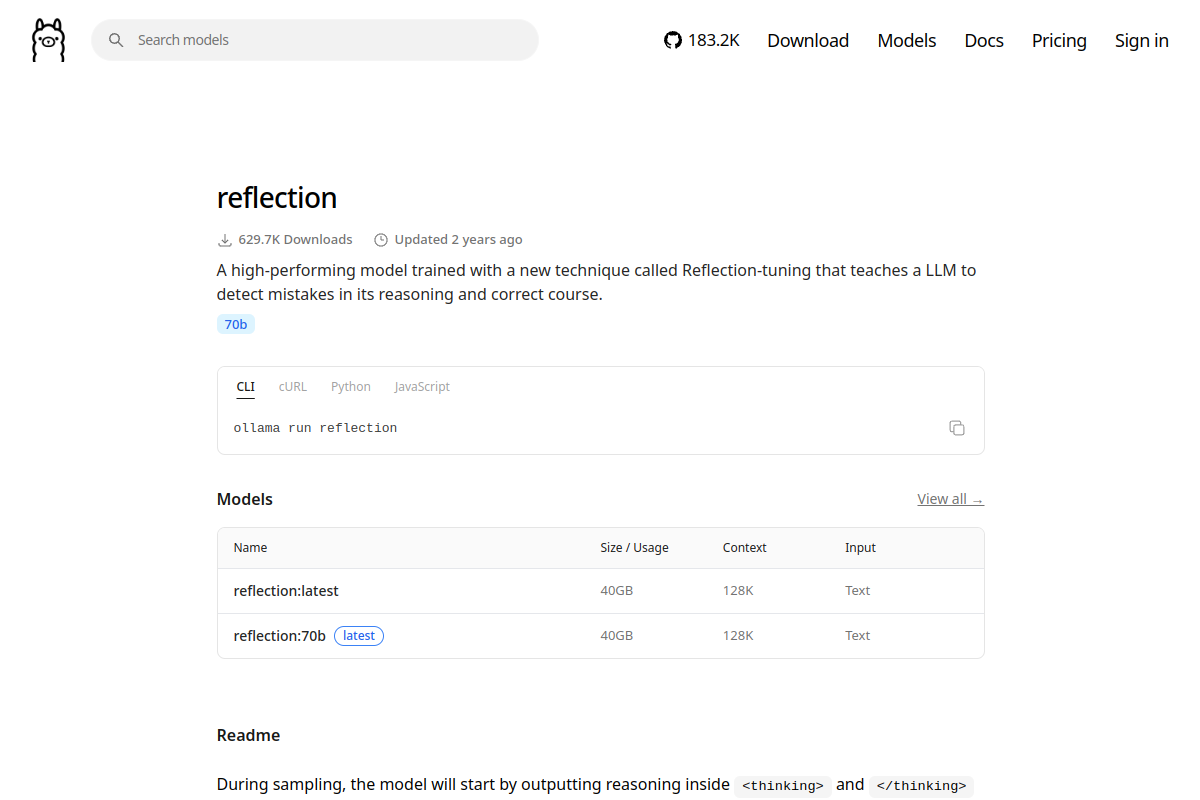
Task: Focus the Search models field
Action: point(315,40)
